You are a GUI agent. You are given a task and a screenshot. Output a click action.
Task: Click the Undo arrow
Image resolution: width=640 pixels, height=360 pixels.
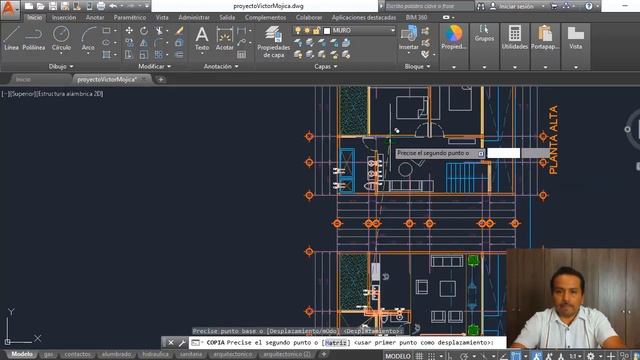click(113, 6)
